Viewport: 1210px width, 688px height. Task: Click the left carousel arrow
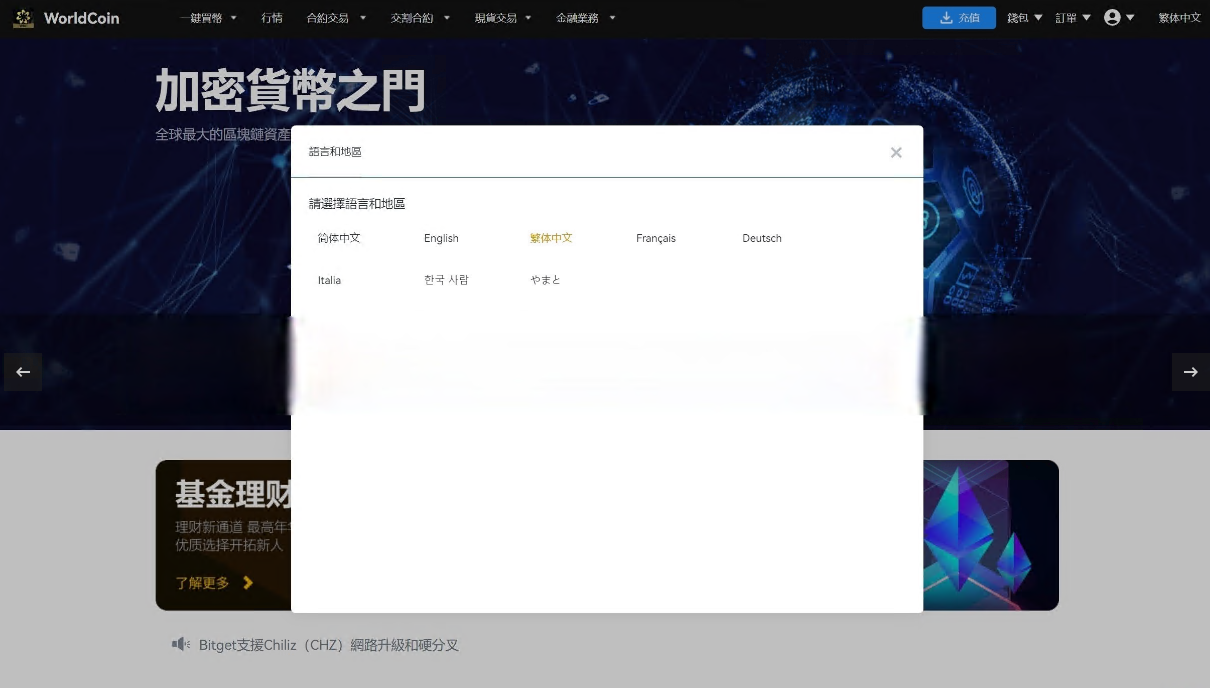click(x=23, y=371)
